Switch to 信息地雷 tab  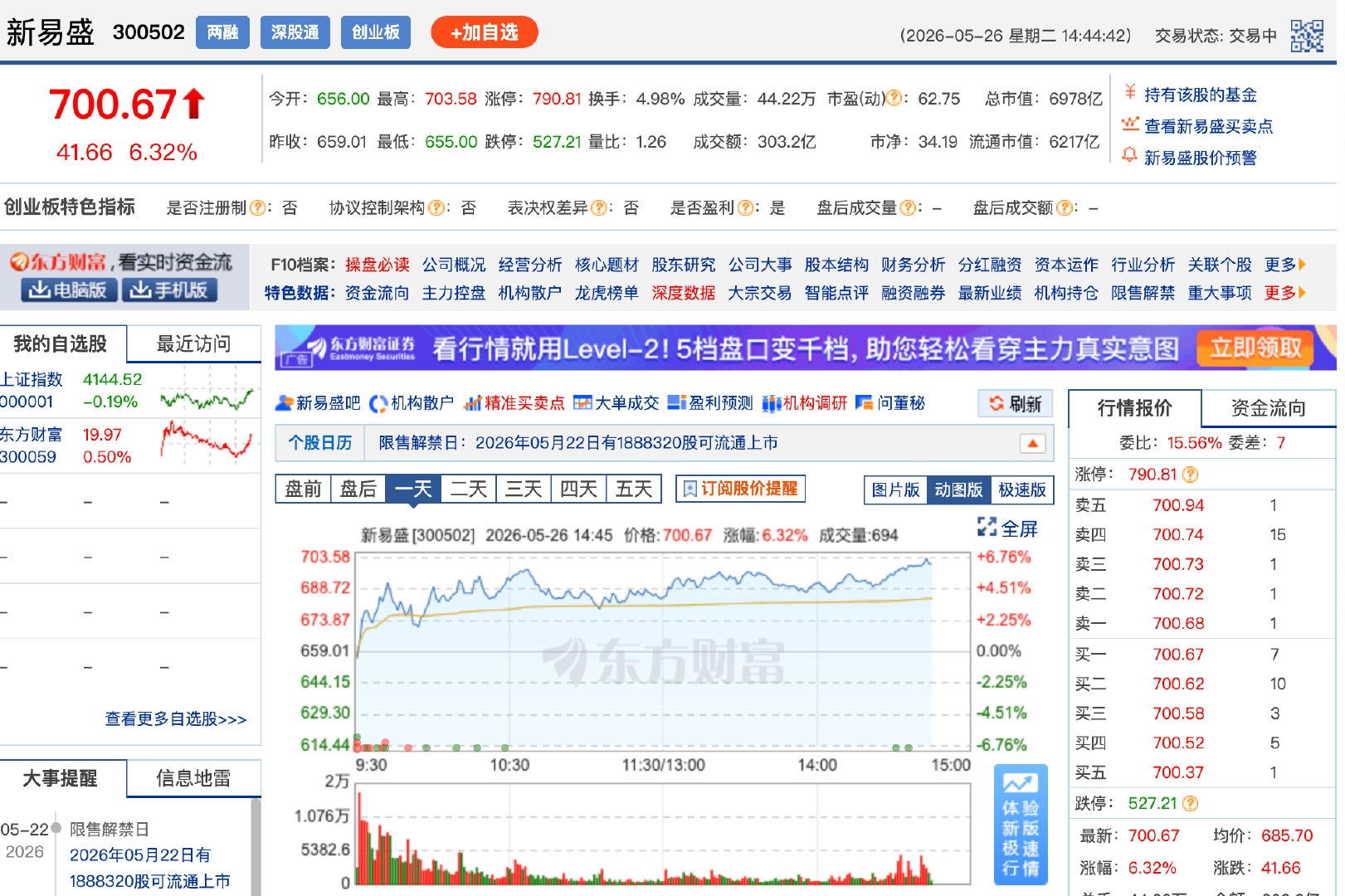pos(194,778)
